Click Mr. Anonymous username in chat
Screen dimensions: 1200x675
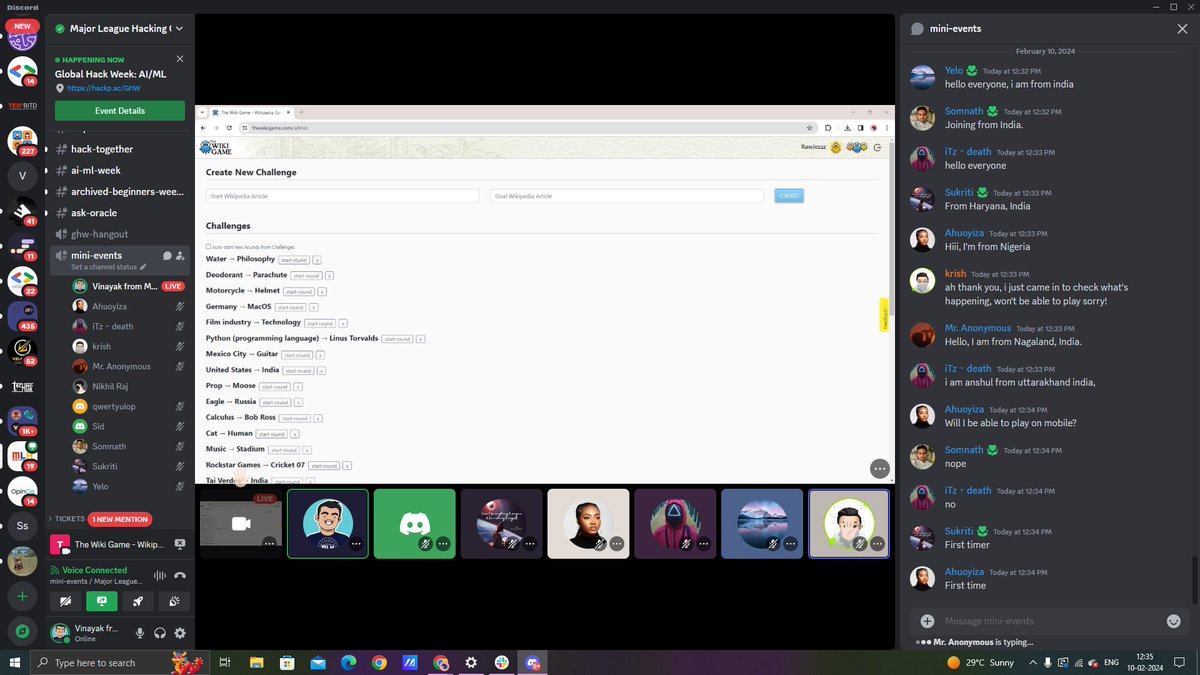pyautogui.click(x=978, y=328)
